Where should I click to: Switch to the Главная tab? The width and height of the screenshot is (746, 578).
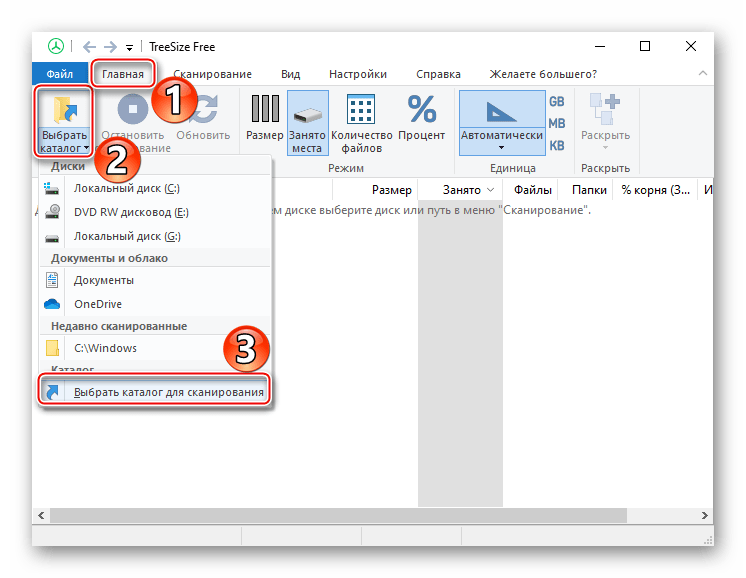pyautogui.click(x=123, y=74)
